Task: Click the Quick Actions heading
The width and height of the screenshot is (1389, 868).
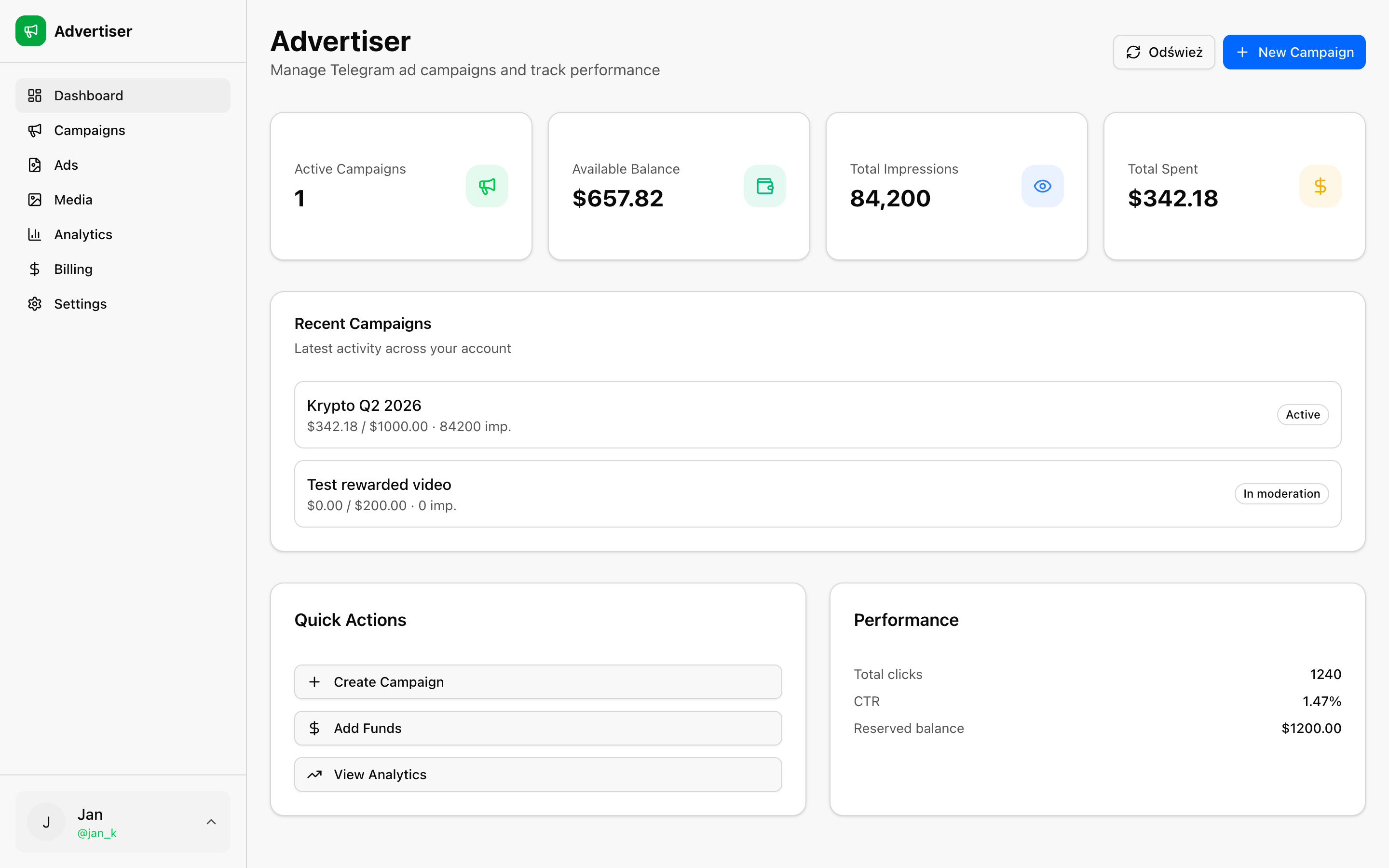Action: (350, 620)
